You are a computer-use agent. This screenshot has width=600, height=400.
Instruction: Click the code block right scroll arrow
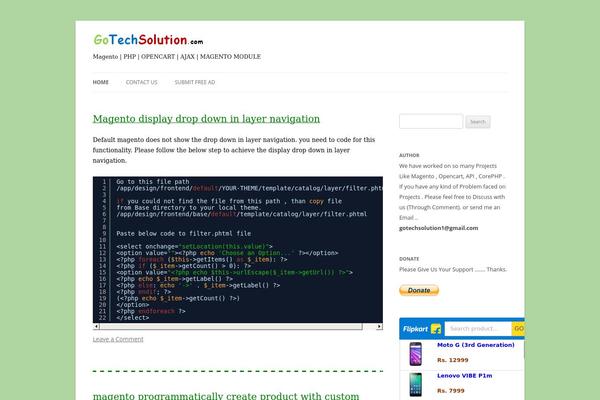click(379, 327)
